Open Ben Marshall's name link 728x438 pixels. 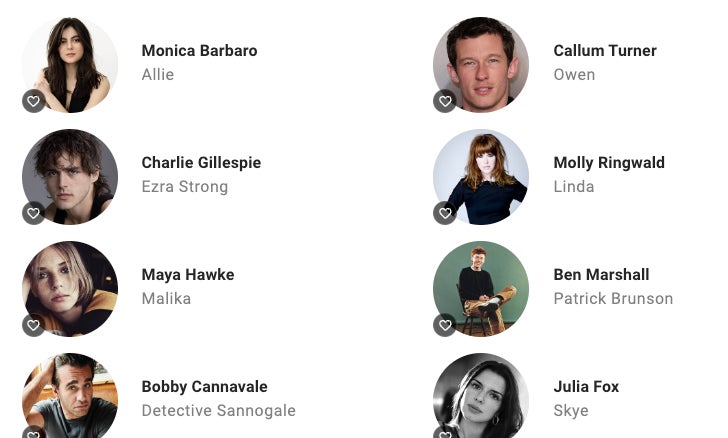coord(601,275)
